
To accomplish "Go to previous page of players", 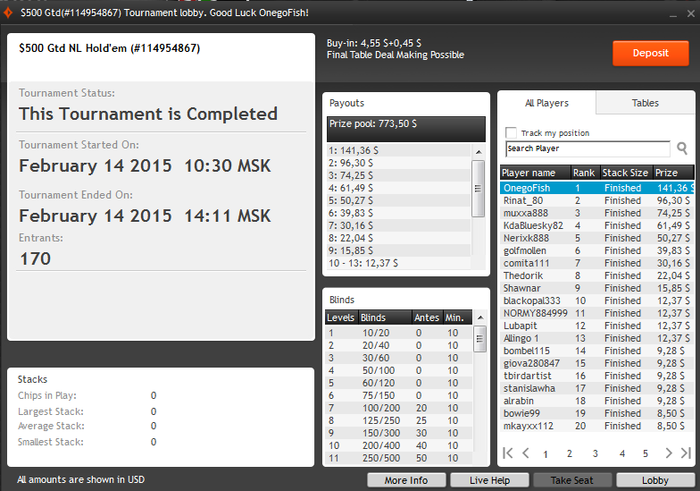I will pos(526,453).
